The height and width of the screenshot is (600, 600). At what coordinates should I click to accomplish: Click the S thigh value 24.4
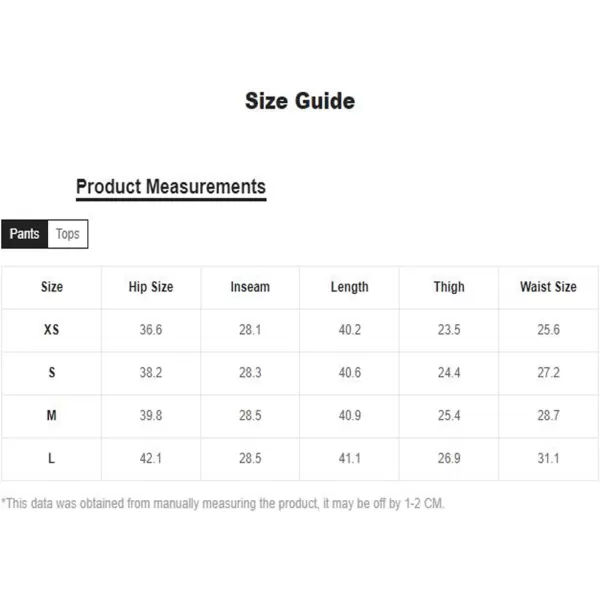449,373
